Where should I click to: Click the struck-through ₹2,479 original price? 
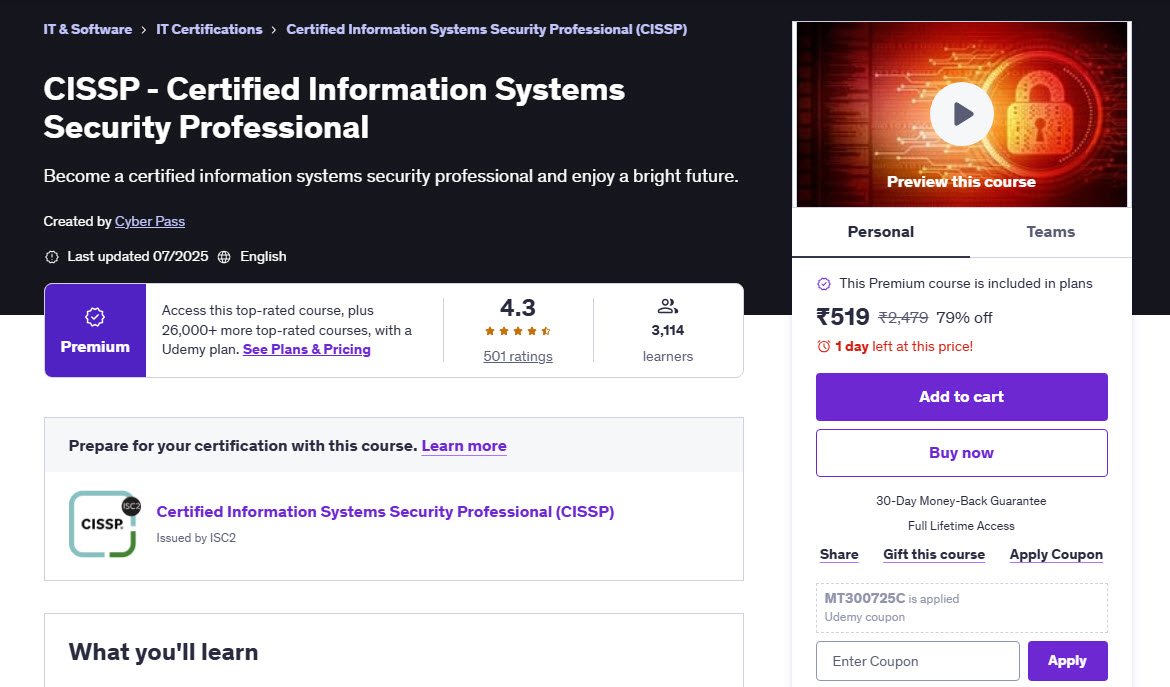tap(903, 318)
